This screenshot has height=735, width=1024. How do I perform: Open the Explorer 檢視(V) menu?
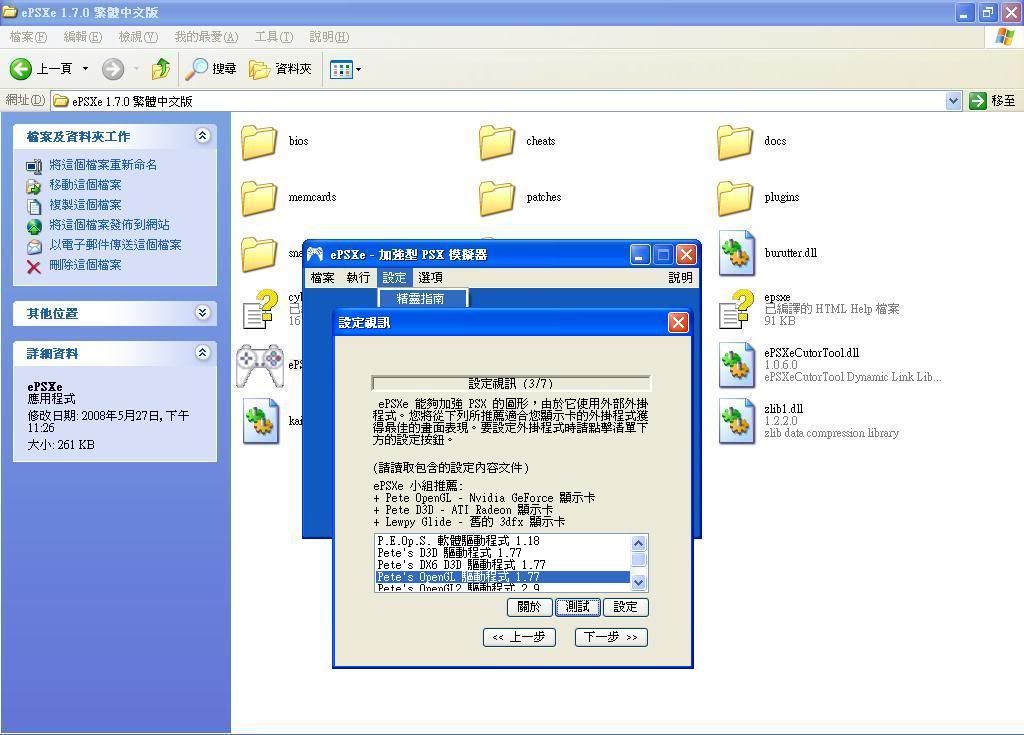[x=138, y=37]
